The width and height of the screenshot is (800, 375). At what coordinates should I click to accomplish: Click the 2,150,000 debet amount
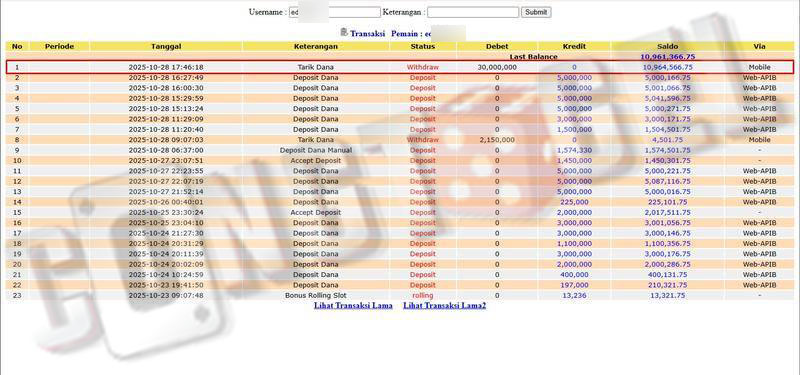(497, 140)
